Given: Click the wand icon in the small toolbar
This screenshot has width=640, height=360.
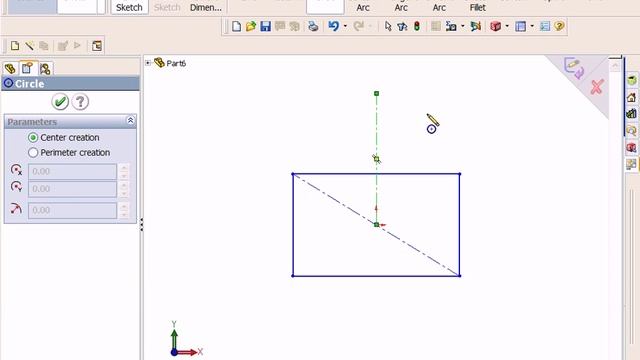Looking at the screenshot, I should coord(29,46).
